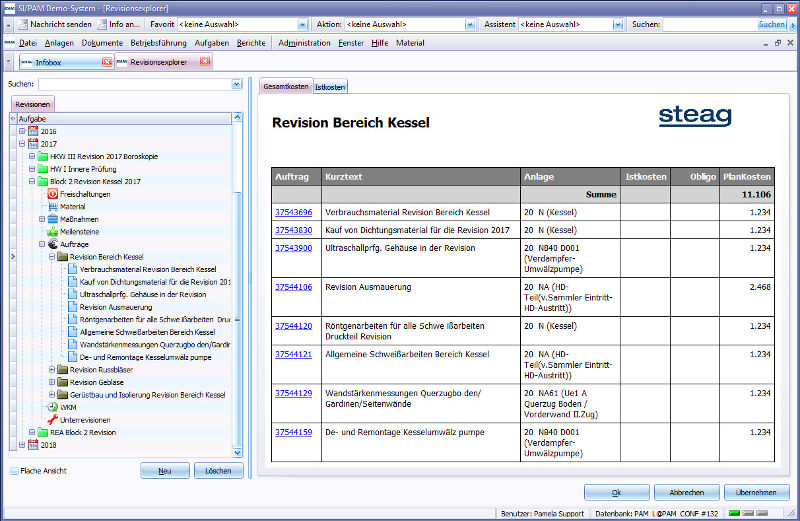Expand the Gerüstbau und Isolierung node

coord(52,394)
